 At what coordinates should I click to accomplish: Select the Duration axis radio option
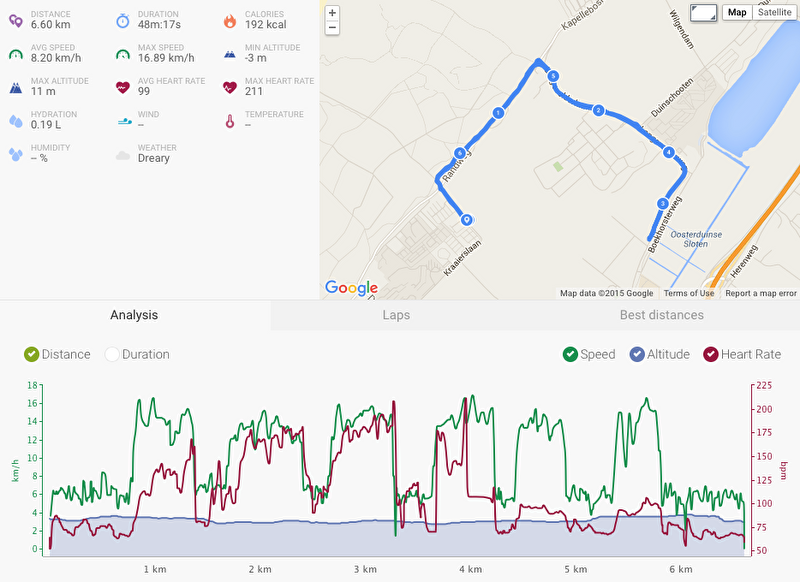(x=112, y=354)
